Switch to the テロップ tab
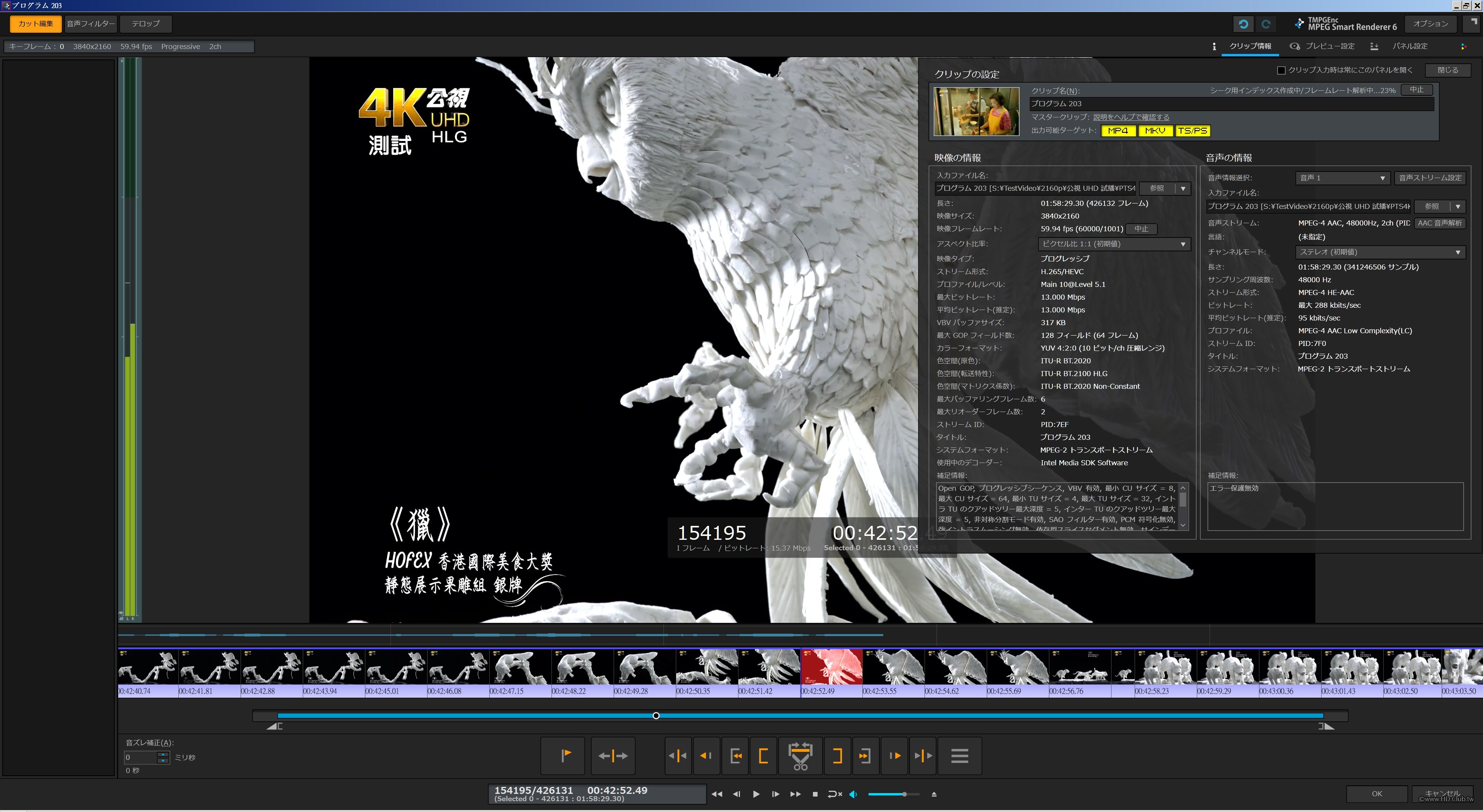 (146, 24)
